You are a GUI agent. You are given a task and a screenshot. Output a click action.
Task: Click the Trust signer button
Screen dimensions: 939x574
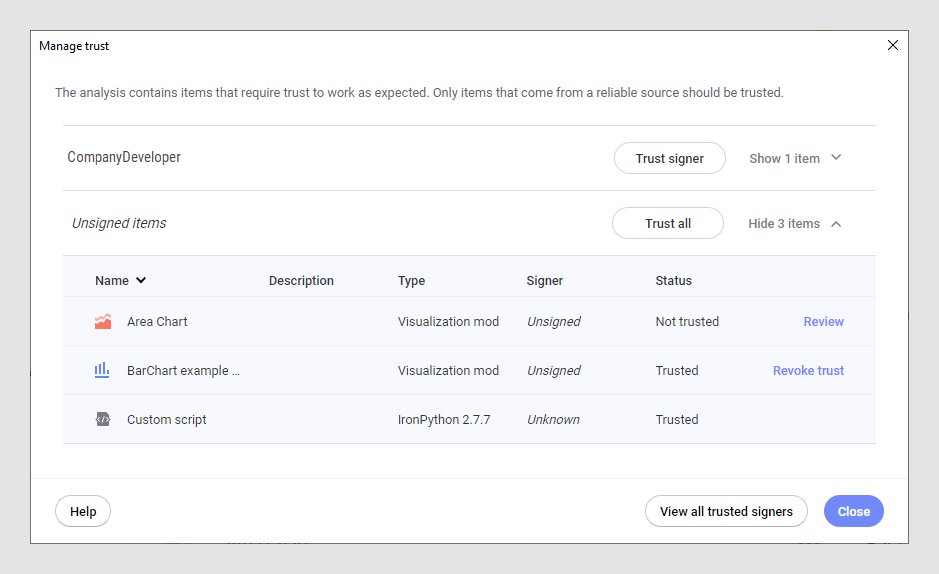pos(669,158)
